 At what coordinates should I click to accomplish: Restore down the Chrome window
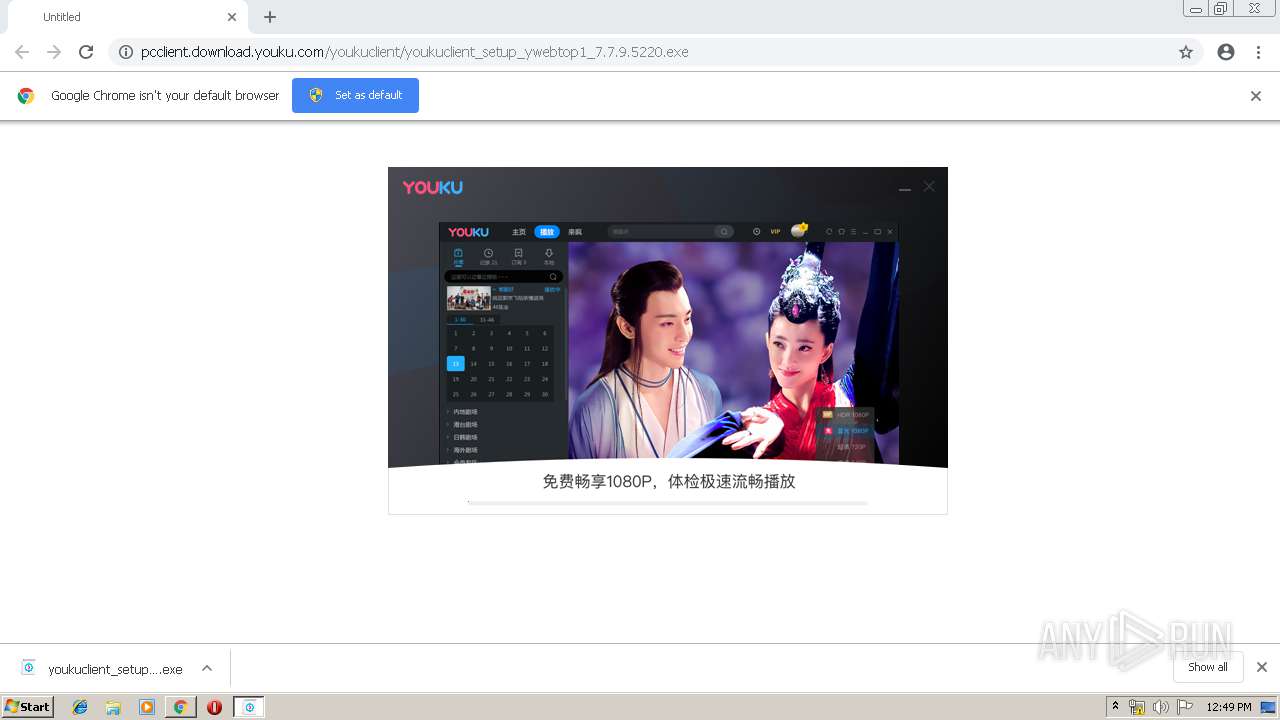click(1221, 9)
